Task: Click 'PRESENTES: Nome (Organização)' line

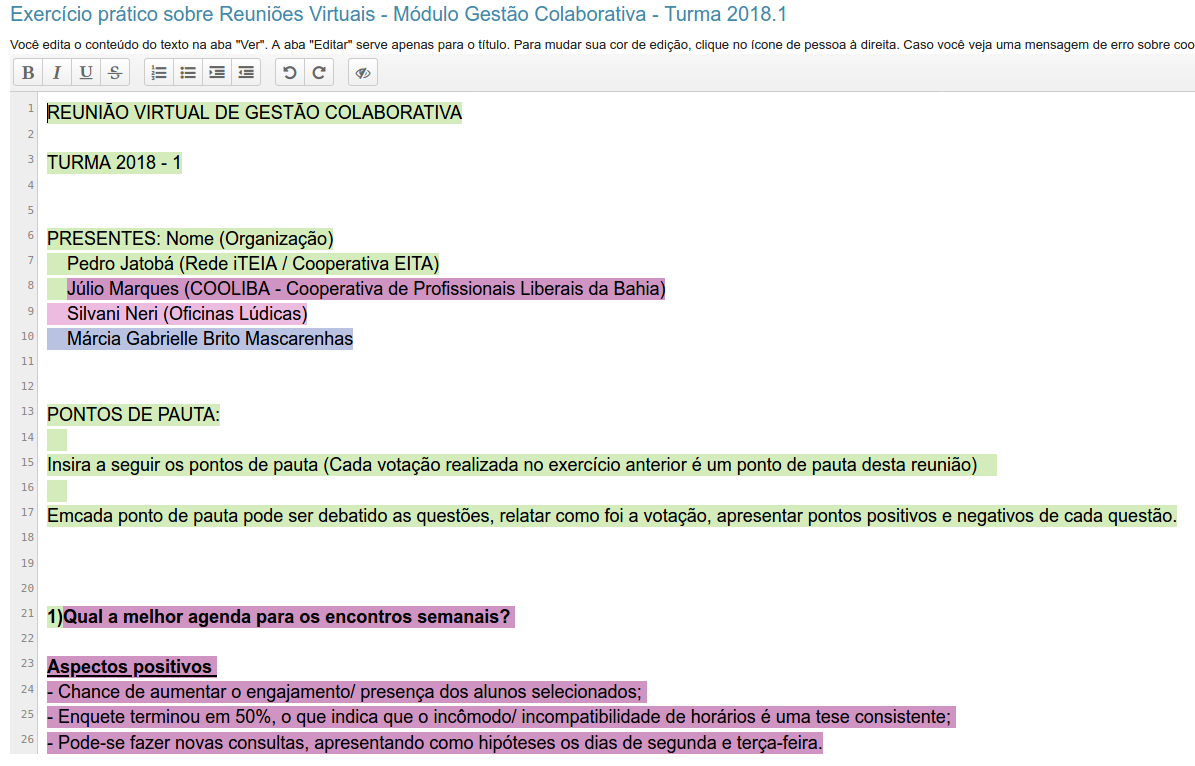Action: point(191,239)
